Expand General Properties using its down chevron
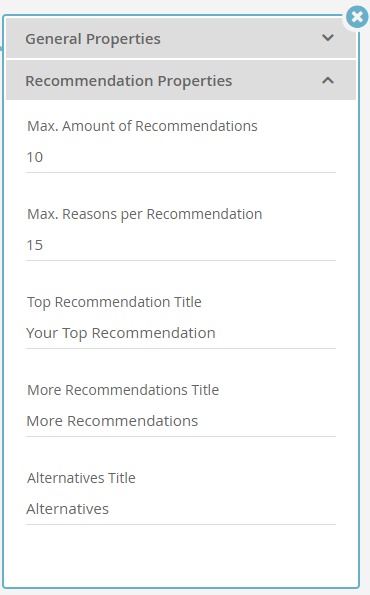This screenshot has height=595, width=370. click(x=328, y=38)
